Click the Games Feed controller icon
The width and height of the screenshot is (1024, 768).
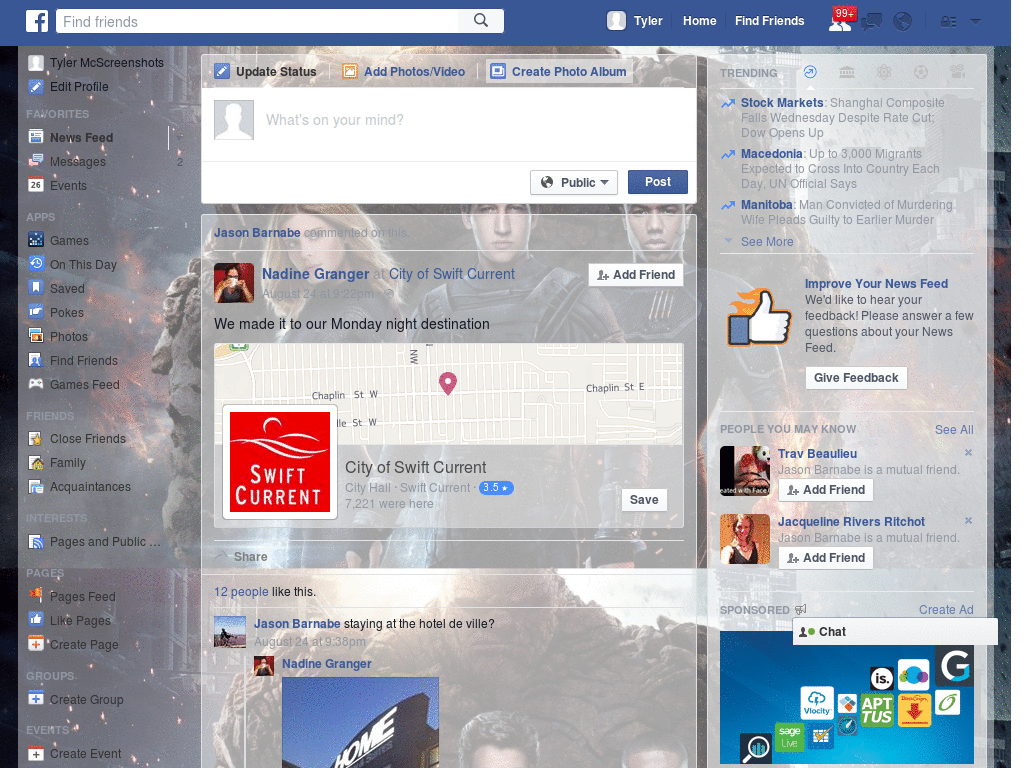pyautogui.click(x=36, y=384)
